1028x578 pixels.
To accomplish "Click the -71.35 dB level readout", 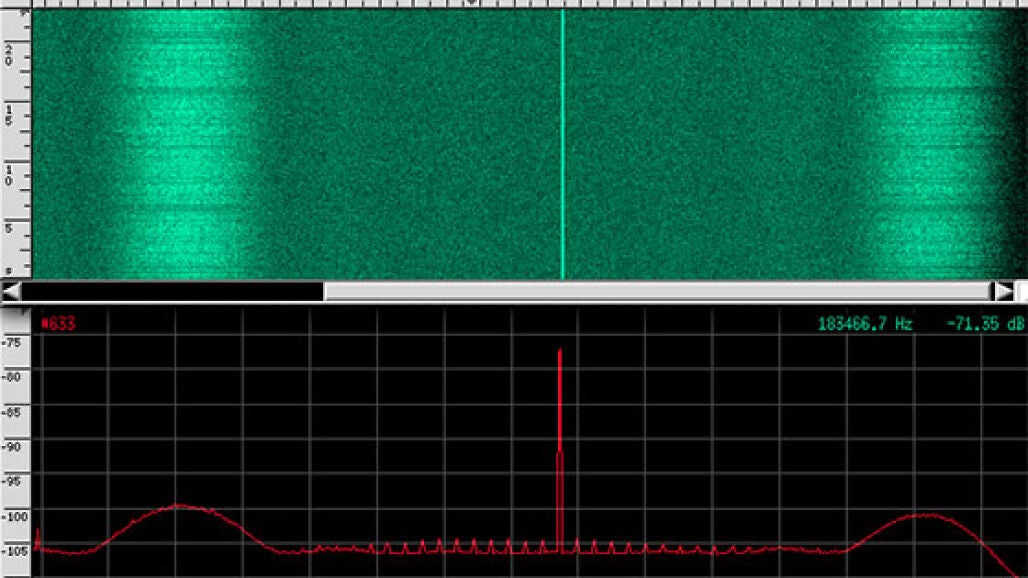I will (x=984, y=323).
